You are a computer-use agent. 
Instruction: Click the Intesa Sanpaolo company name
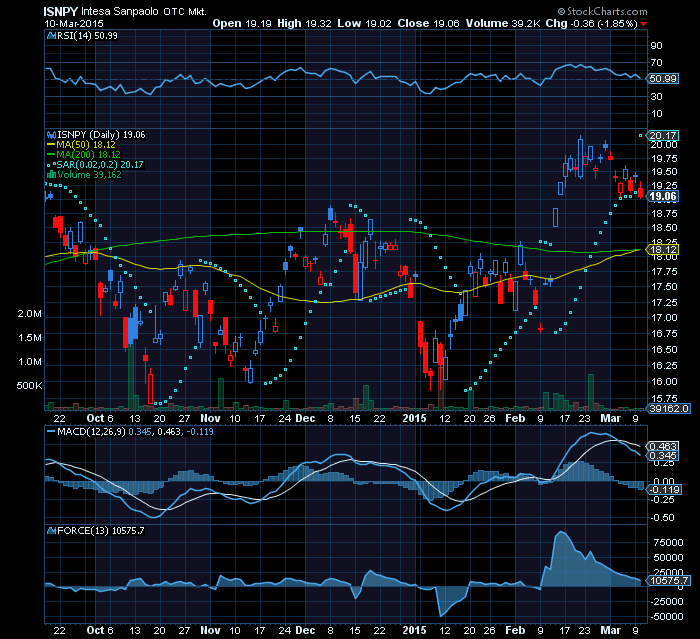pos(120,12)
